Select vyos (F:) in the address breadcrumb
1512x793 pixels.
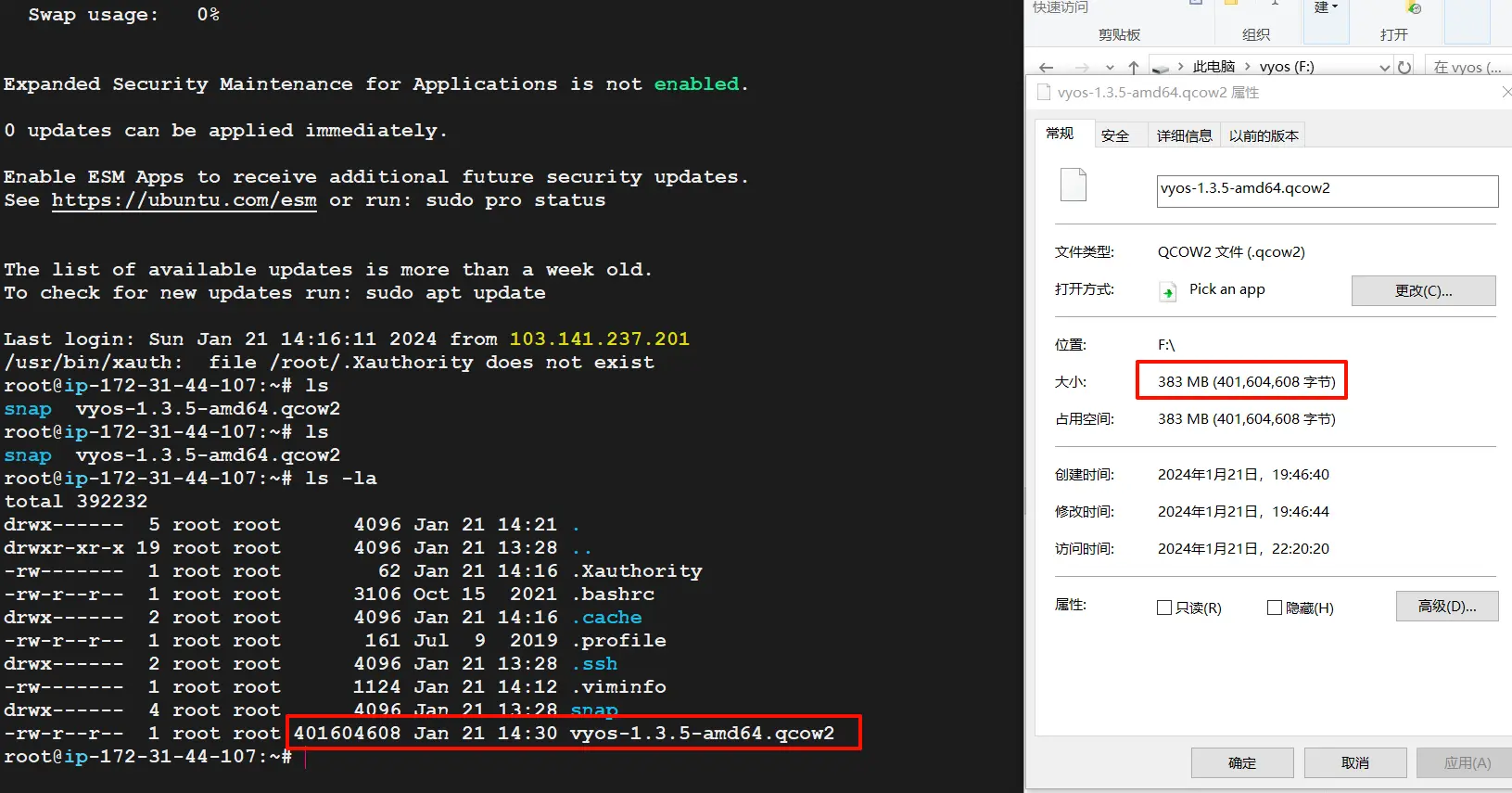1287,67
